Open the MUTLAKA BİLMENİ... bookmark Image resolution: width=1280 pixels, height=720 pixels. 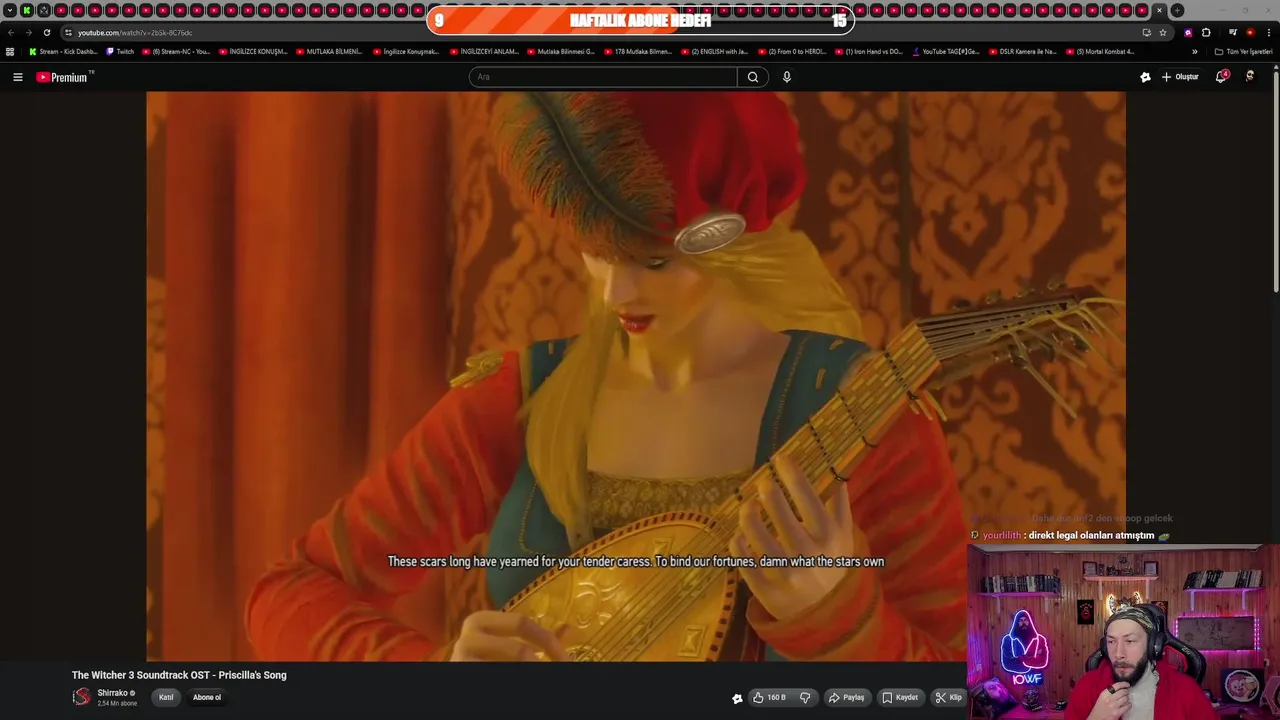coord(329,51)
